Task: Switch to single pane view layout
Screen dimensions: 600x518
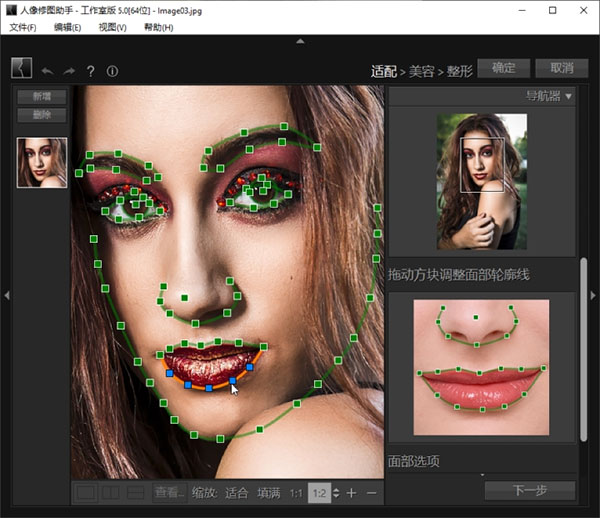Action: click(x=87, y=493)
